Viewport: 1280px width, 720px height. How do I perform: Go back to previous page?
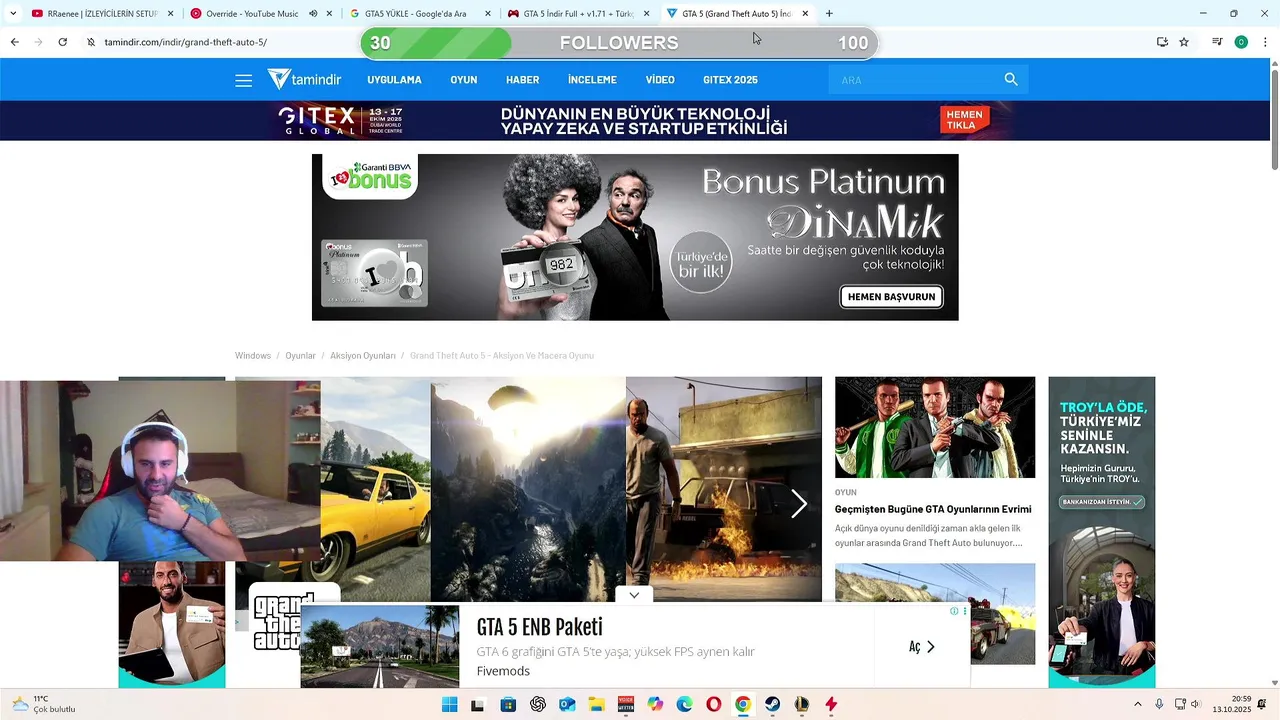[14, 42]
